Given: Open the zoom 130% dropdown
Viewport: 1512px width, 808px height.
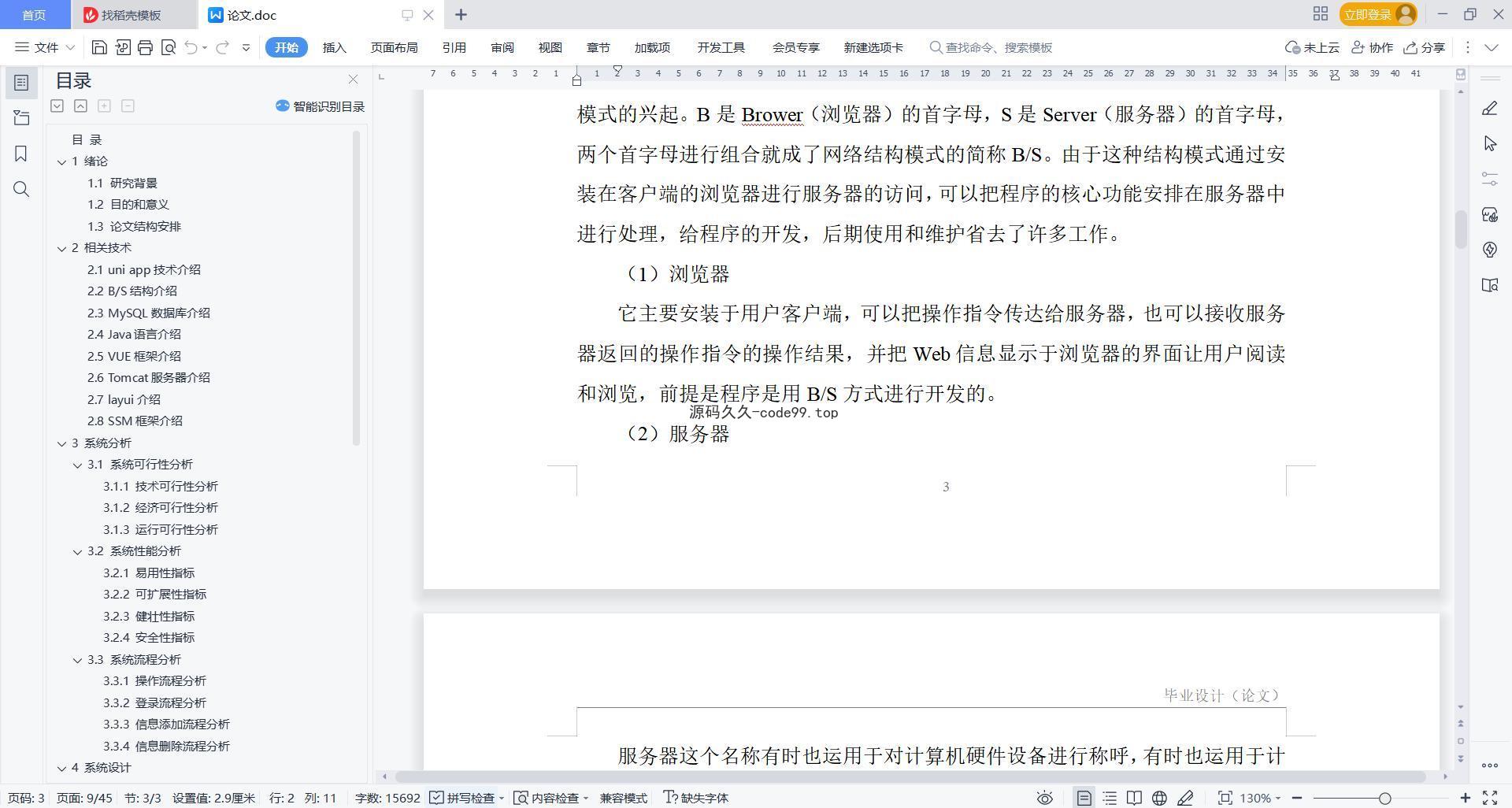Looking at the screenshot, I should [x=1260, y=798].
